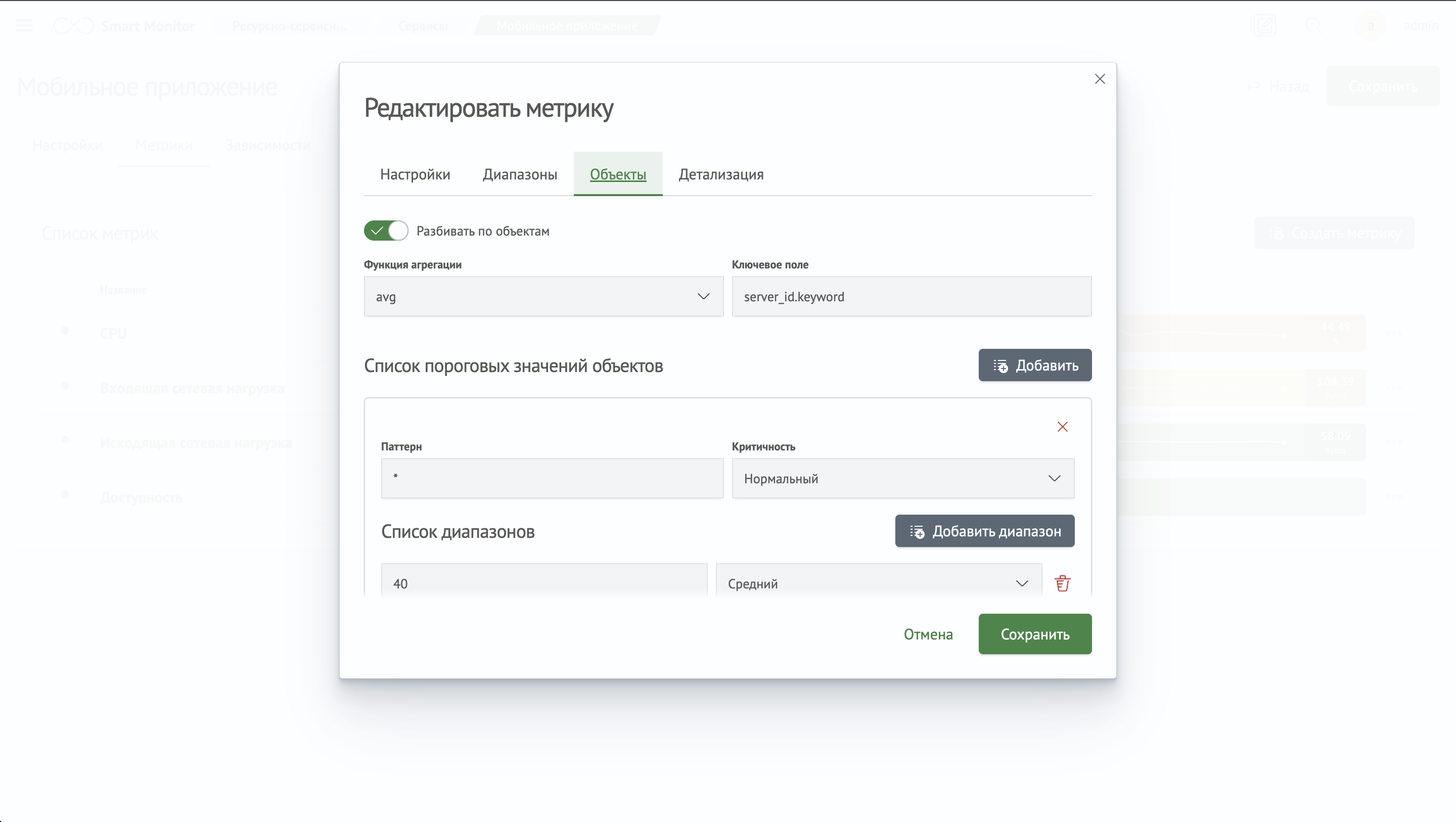Switch to the Детализация tab
Viewport: 1456px width, 822px height.
pyautogui.click(x=720, y=174)
